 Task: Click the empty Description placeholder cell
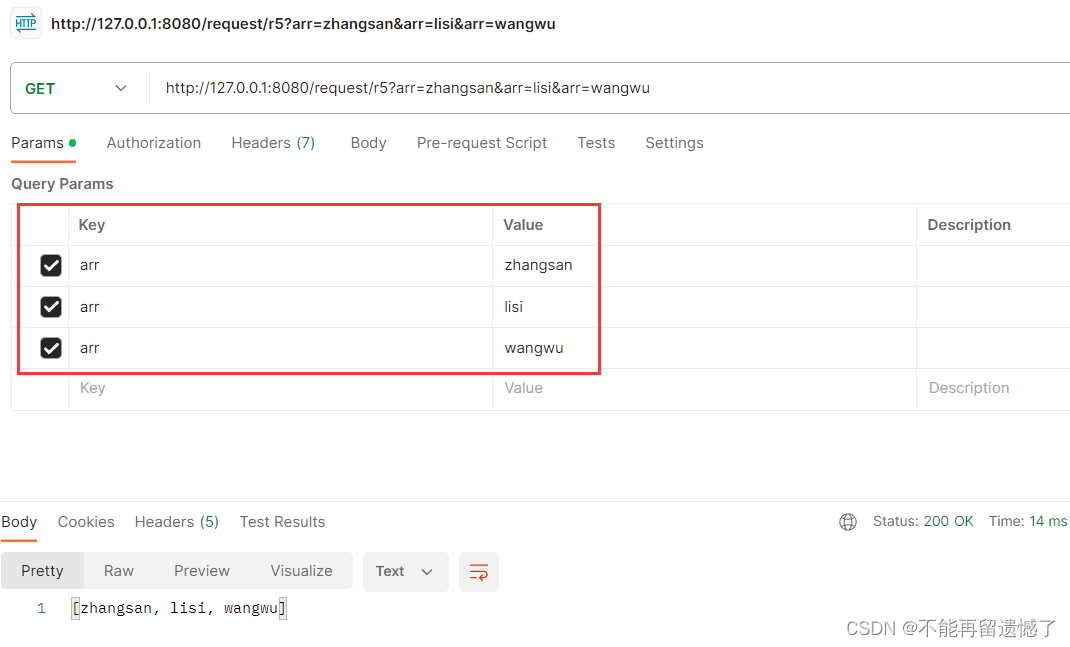[993, 389]
